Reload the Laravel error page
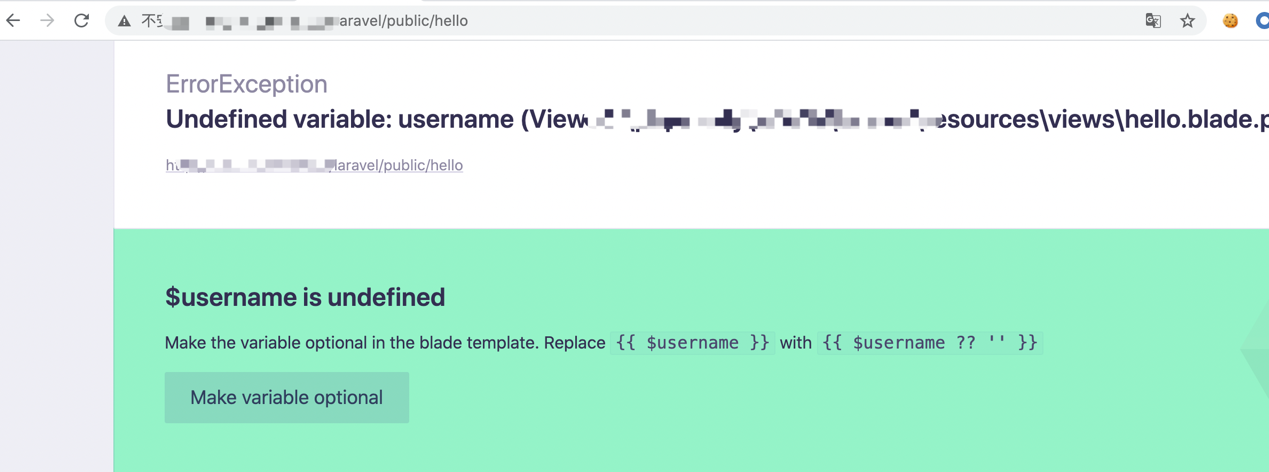 pos(82,21)
